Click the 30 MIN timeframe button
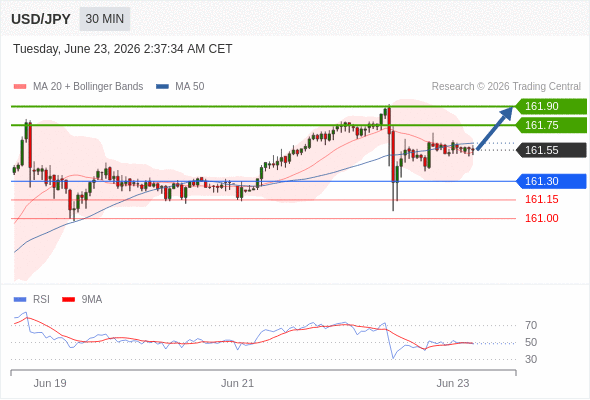 tap(105, 19)
